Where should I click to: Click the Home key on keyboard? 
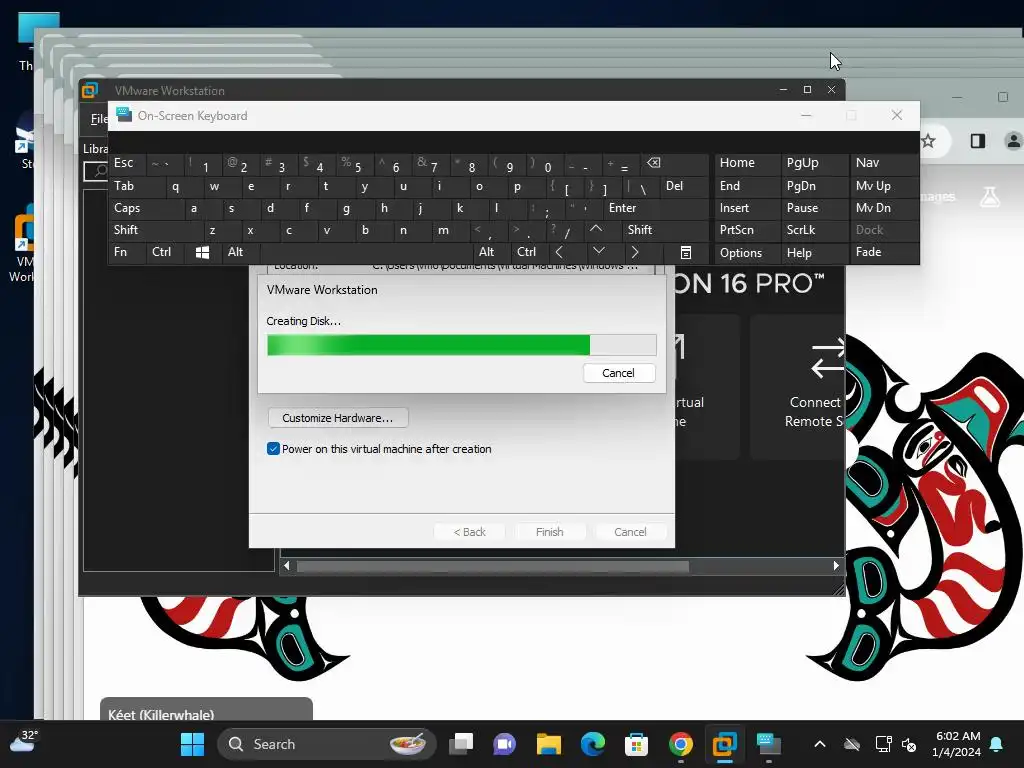[747, 163]
